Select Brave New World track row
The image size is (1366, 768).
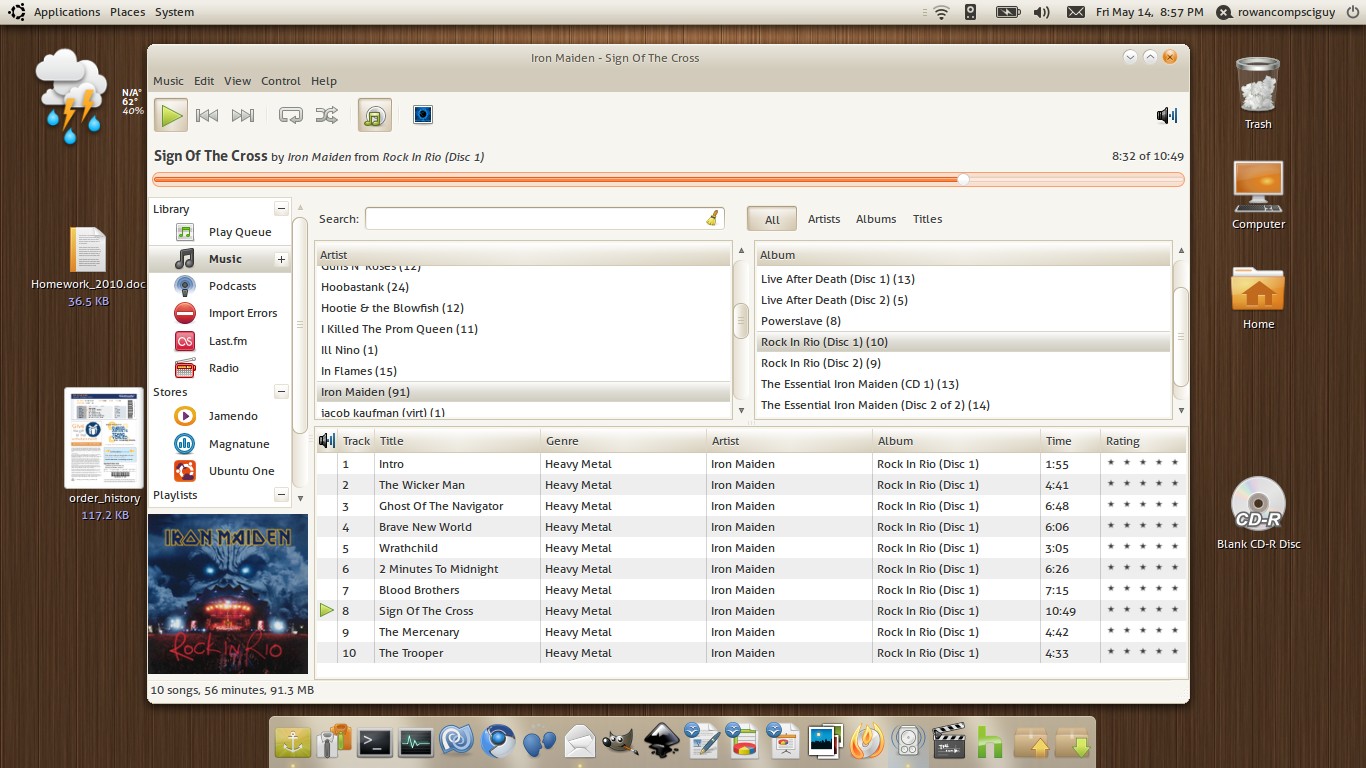[x=751, y=527]
